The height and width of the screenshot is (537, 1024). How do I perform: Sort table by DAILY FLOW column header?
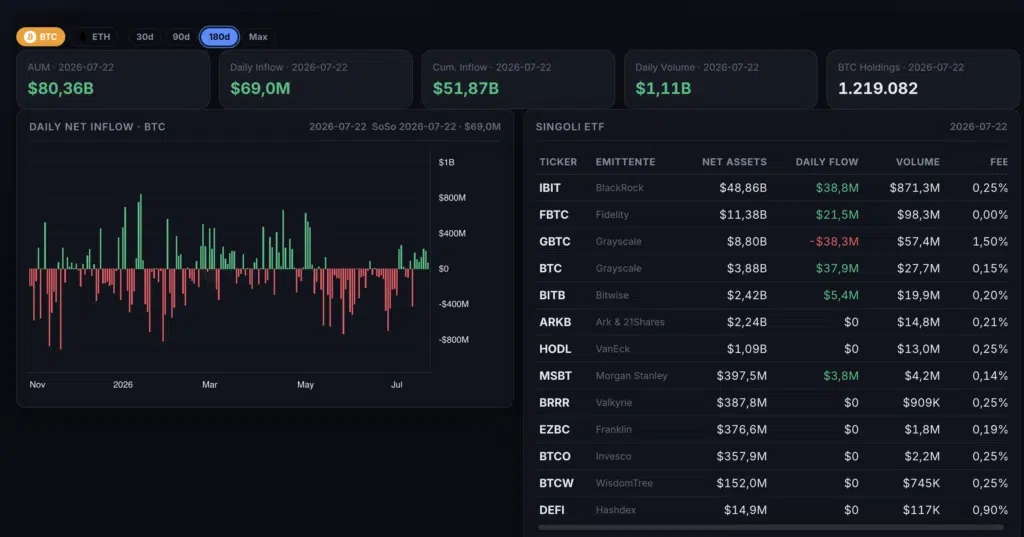[827, 162]
